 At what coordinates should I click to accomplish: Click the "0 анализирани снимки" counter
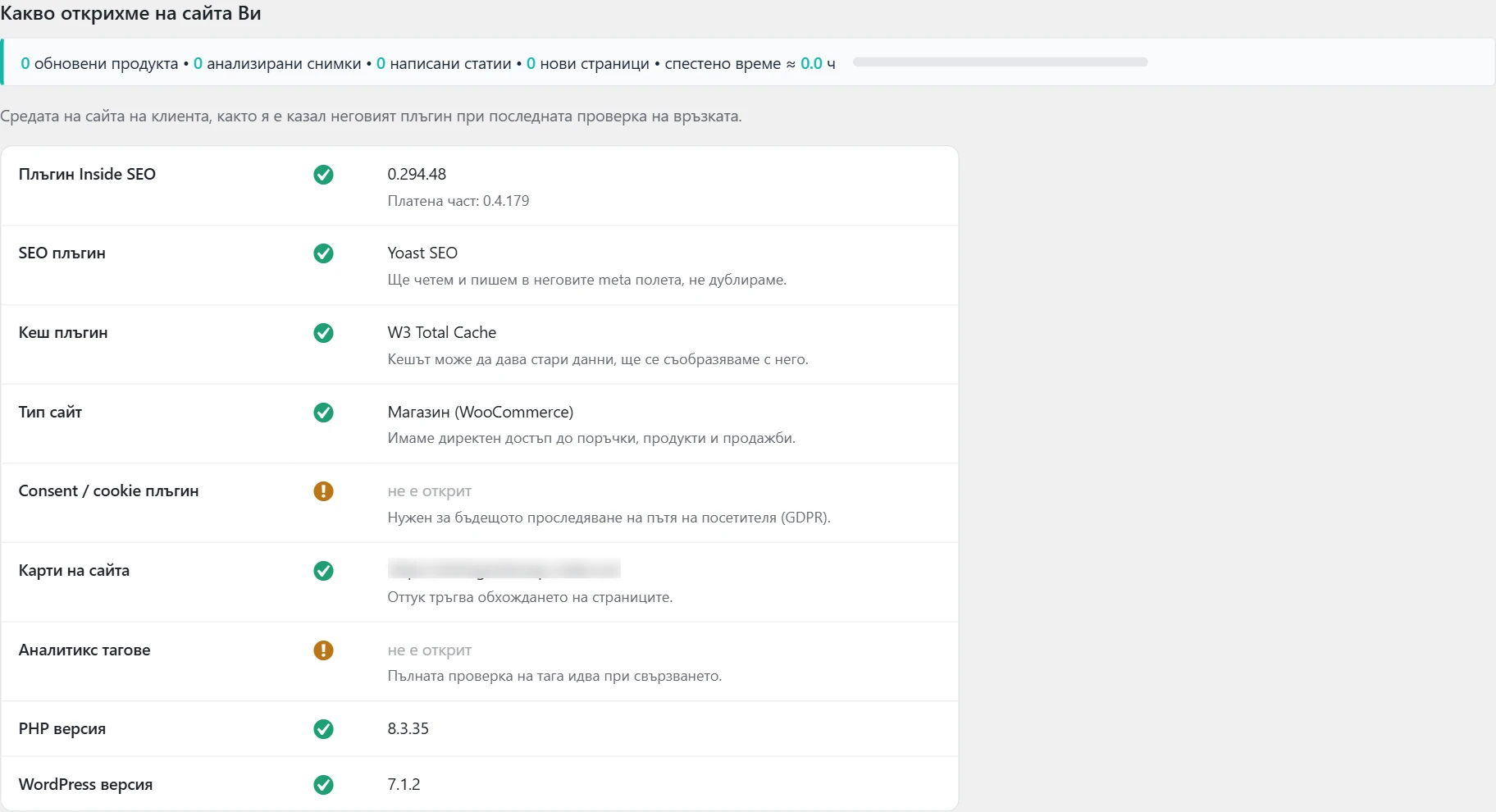click(x=277, y=64)
